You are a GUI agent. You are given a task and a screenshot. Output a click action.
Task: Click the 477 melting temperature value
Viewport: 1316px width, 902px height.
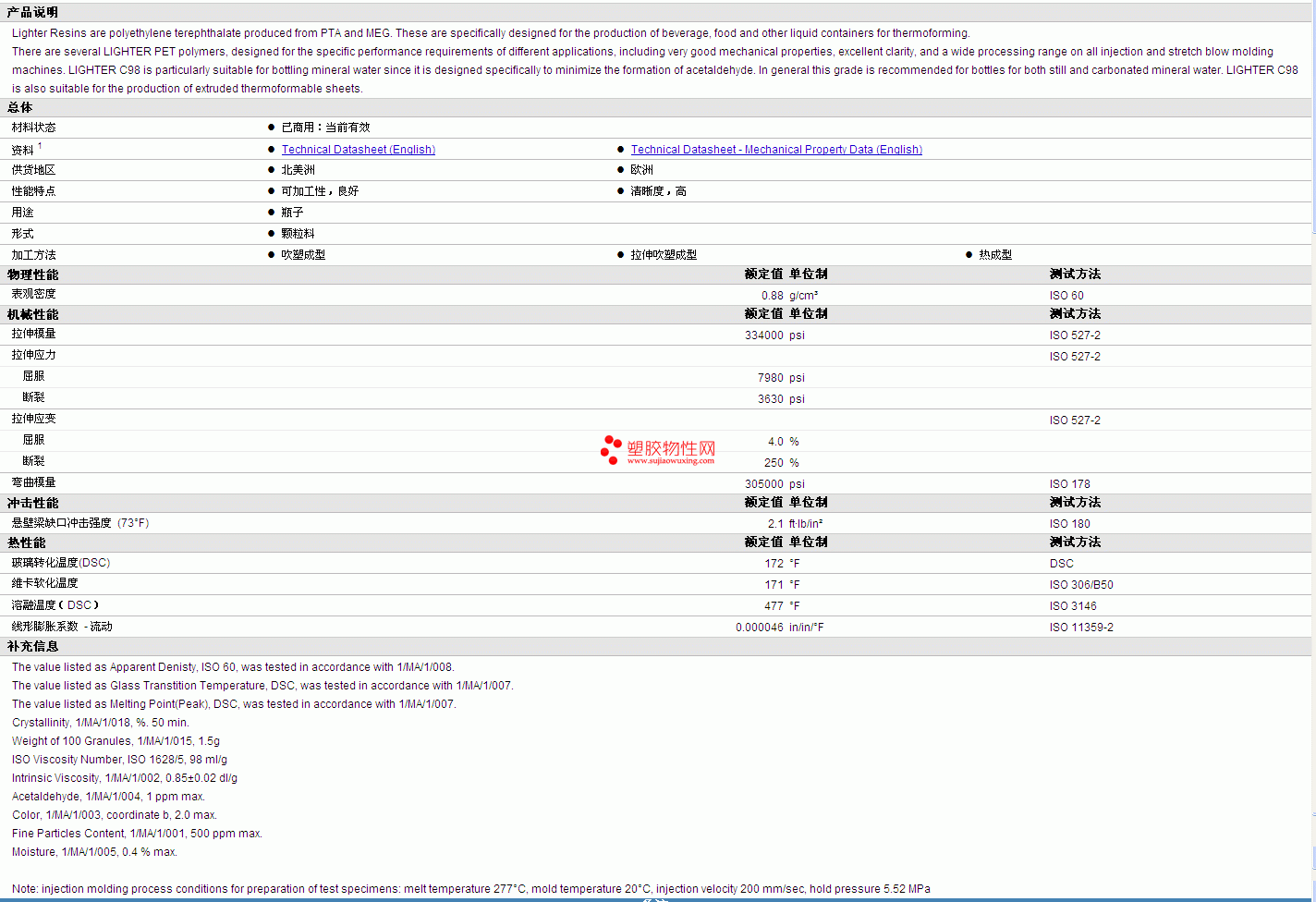[774, 606]
